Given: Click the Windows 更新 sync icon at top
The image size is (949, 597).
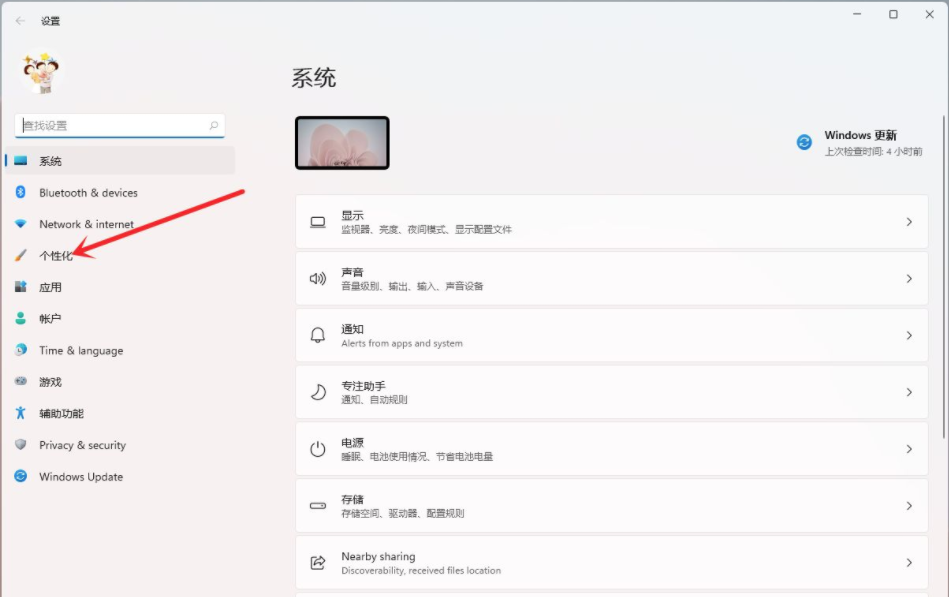Looking at the screenshot, I should [x=804, y=142].
